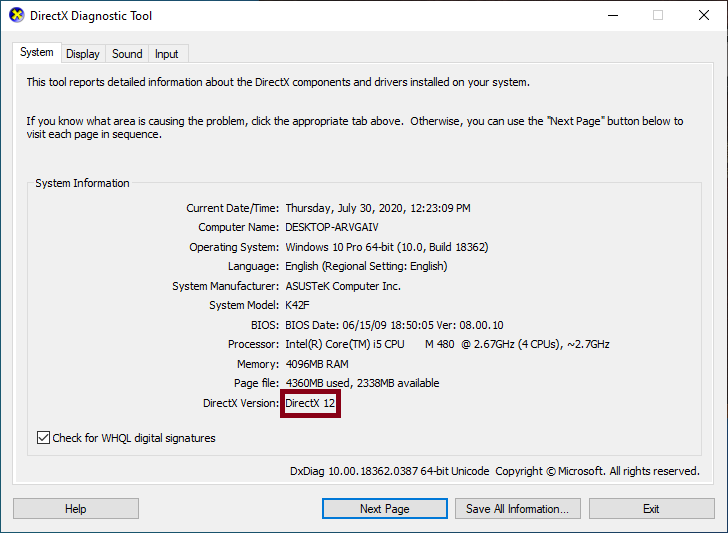Click the Exit button
The height and width of the screenshot is (533, 728).
tap(651, 509)
